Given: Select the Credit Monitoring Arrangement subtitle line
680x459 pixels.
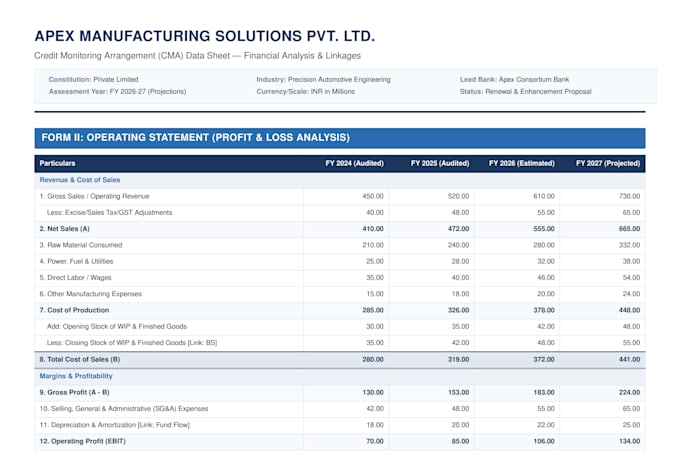Looking at the screenshot, I should click(197, 56).
